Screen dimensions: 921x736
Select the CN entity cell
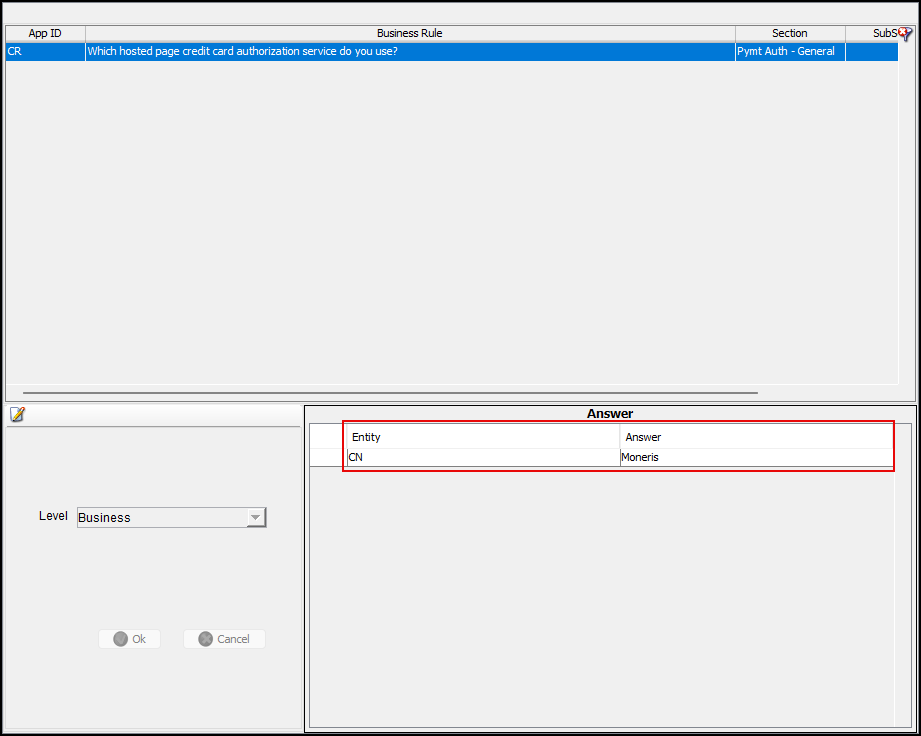tap(483, 457)
